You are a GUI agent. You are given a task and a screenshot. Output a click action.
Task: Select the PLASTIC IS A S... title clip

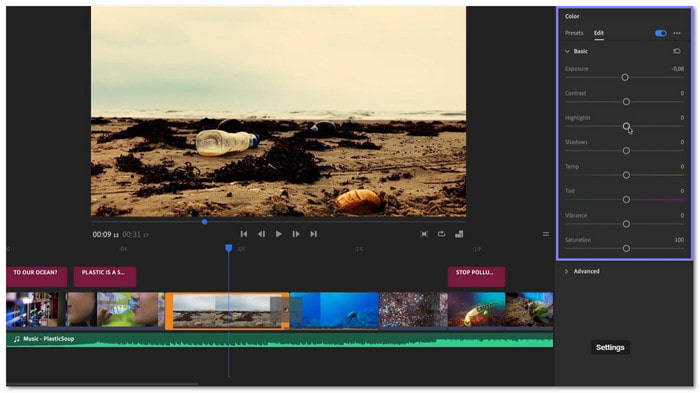coord(105,276)
